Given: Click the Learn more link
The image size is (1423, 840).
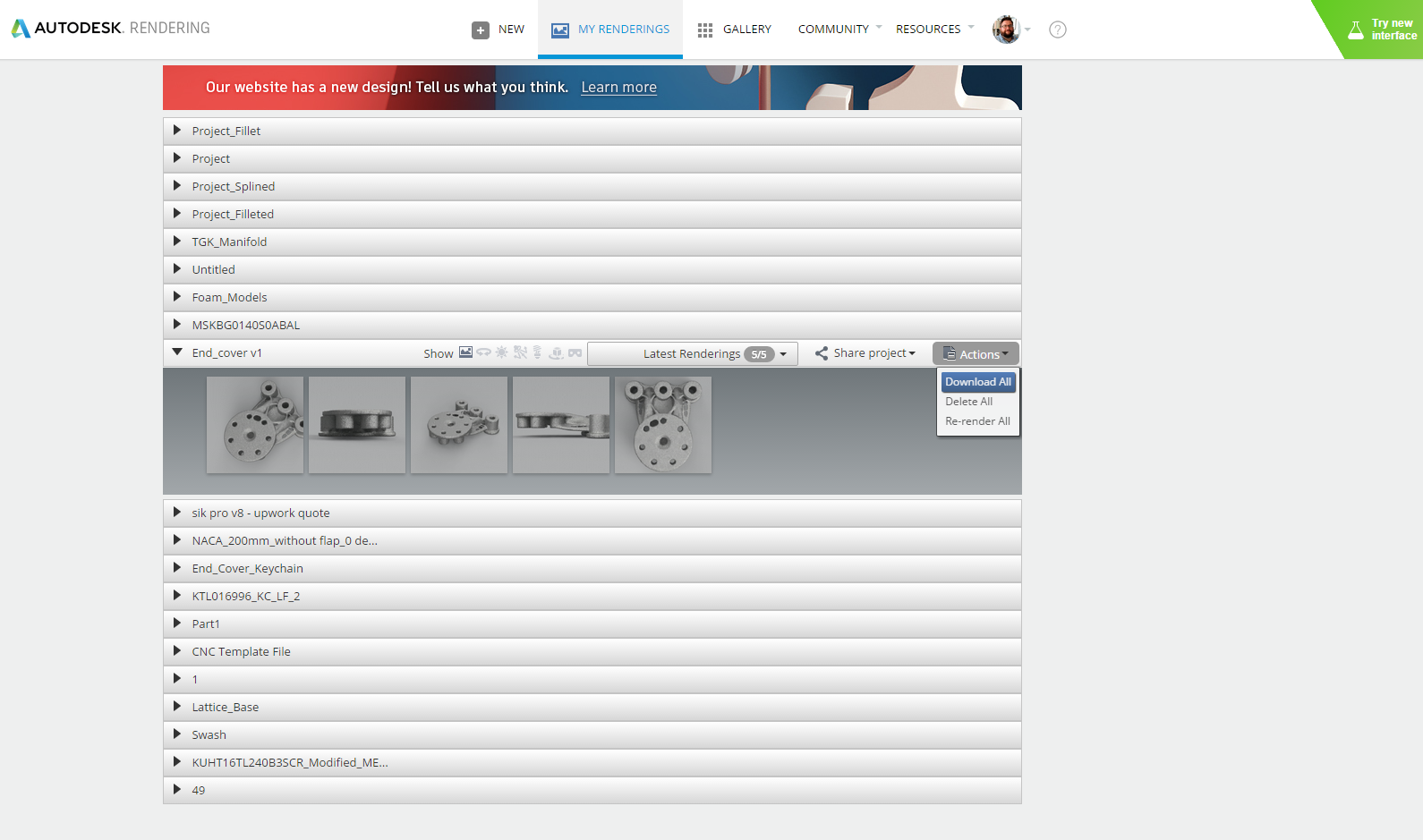Looking at the screenshot, I should pyautogui.click(x=619, y=88).
